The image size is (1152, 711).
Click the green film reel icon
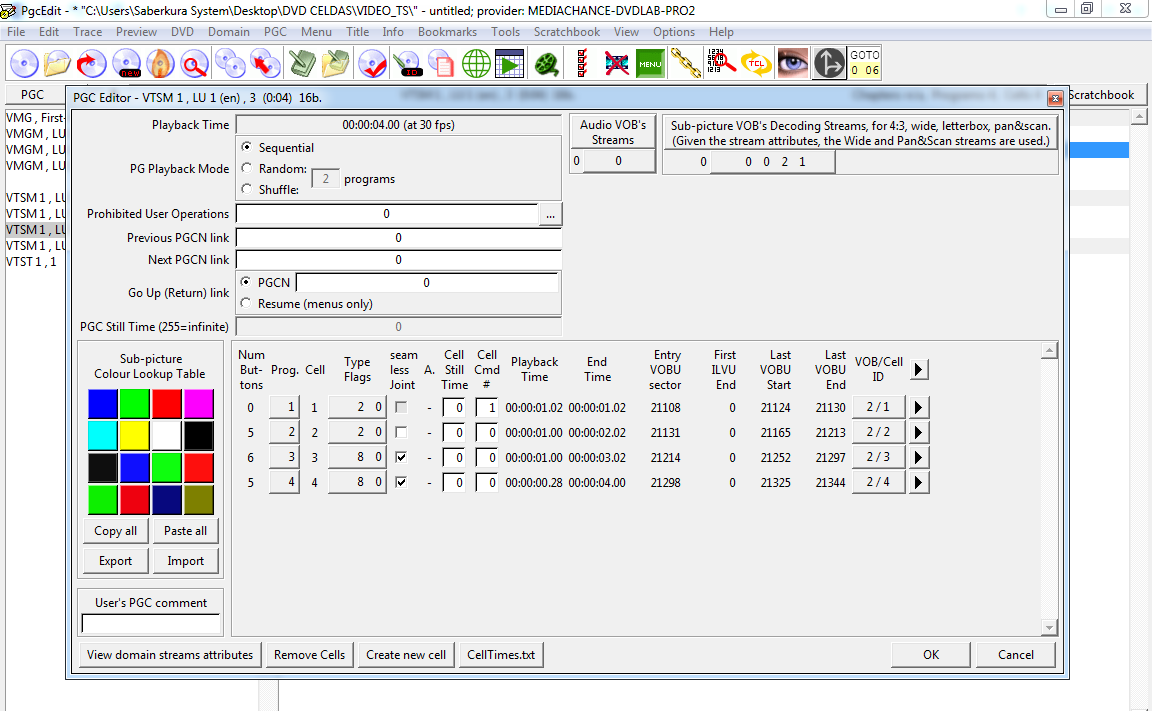pos(546,64)
